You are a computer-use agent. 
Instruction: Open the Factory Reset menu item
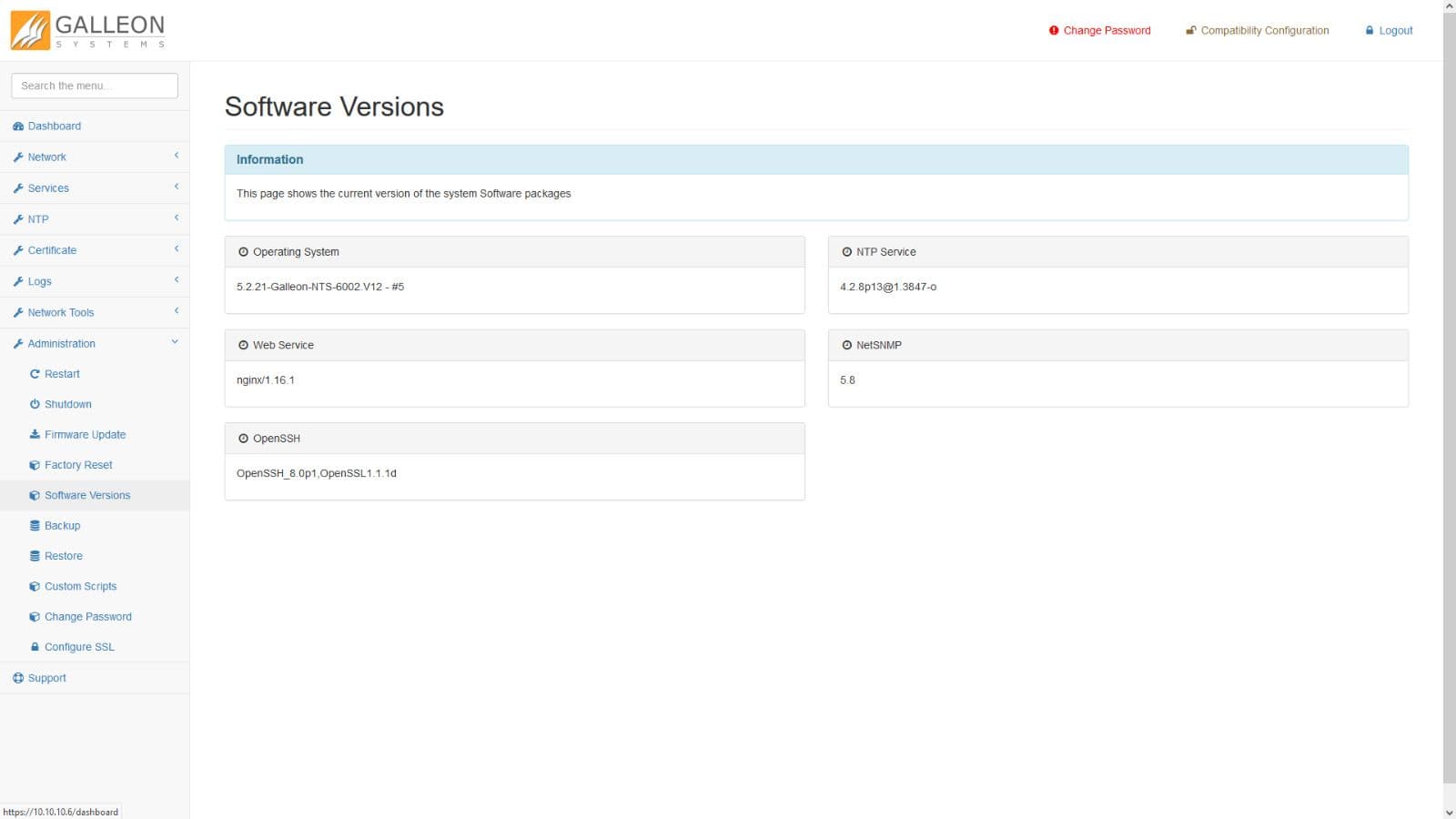point(78,465)
